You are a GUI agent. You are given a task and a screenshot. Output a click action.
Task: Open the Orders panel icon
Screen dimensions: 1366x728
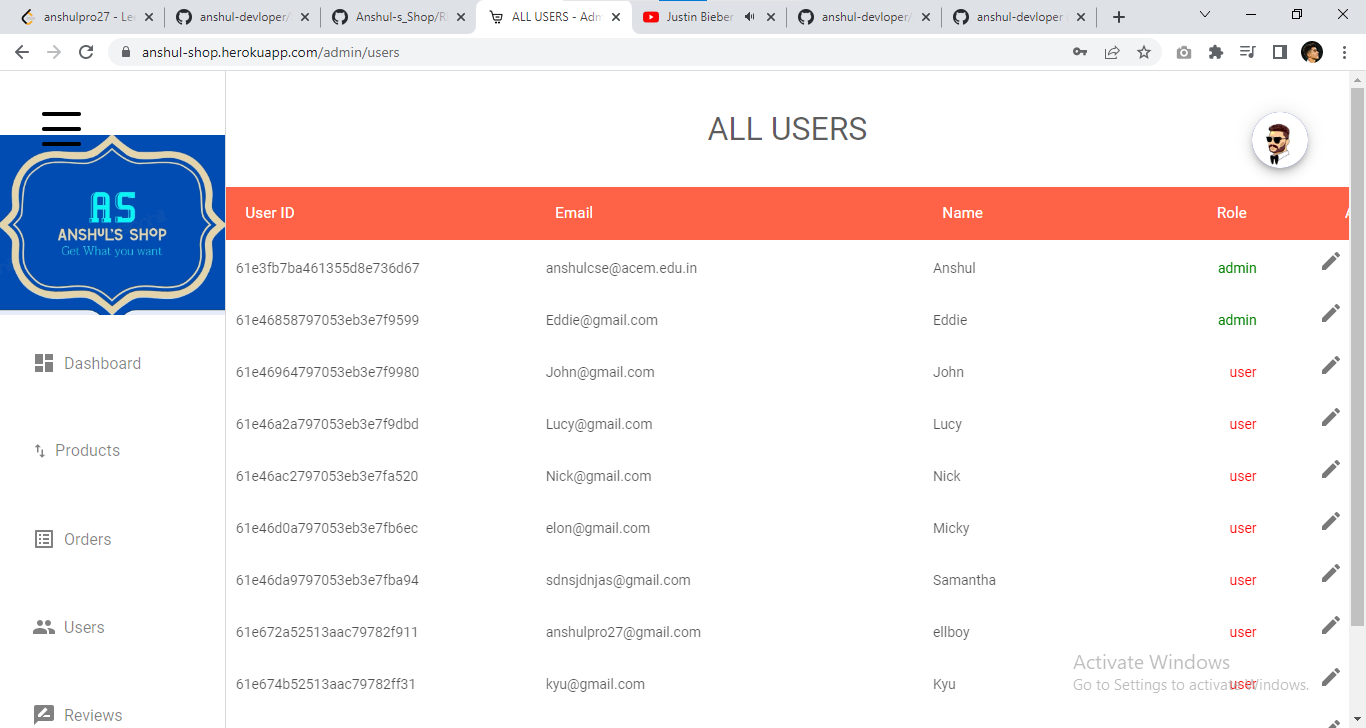43,539
